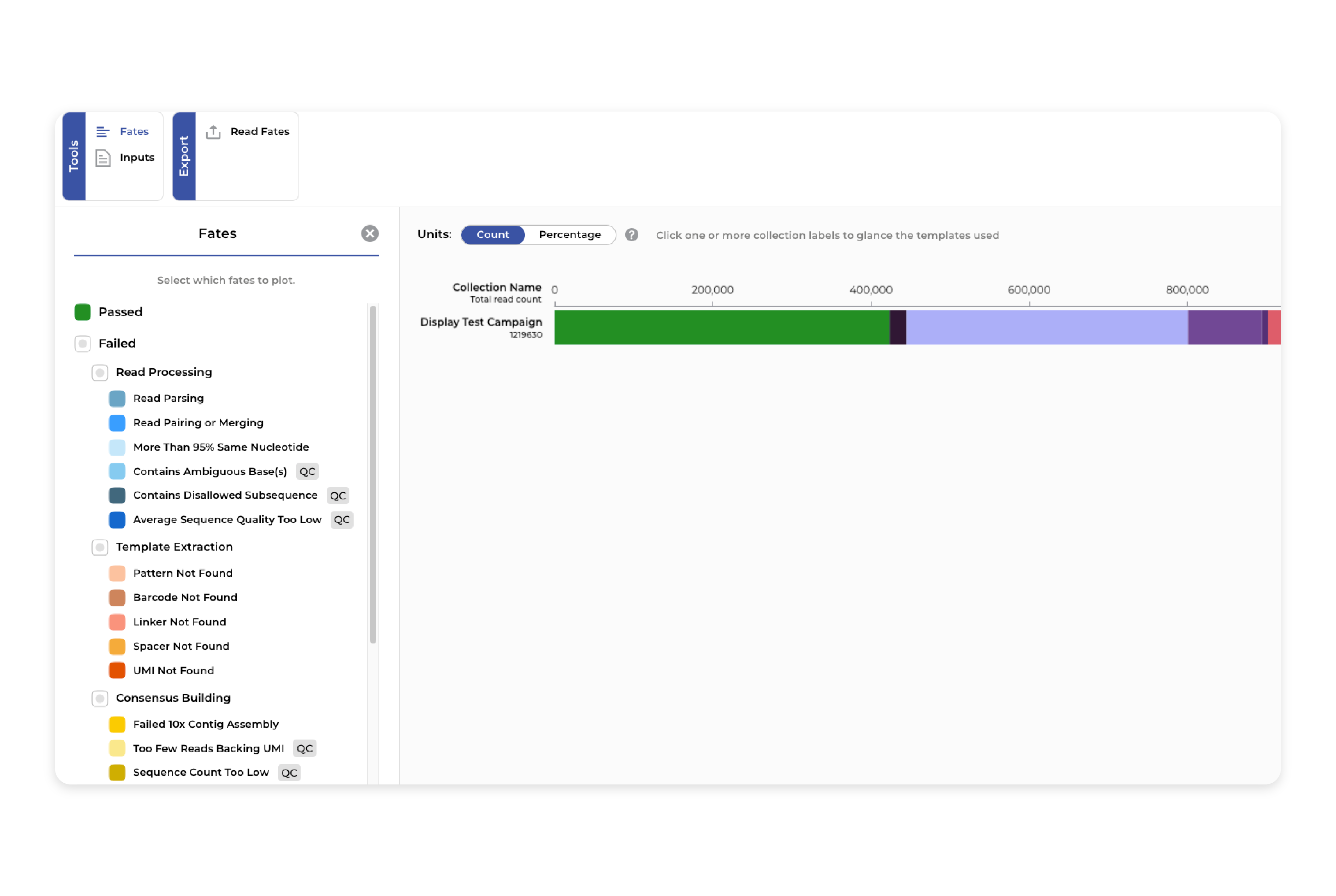1336x896 pixels.
Task: Click the 'UMI Not Found' label
Action: pyautogui.click(x=174, y=671)
